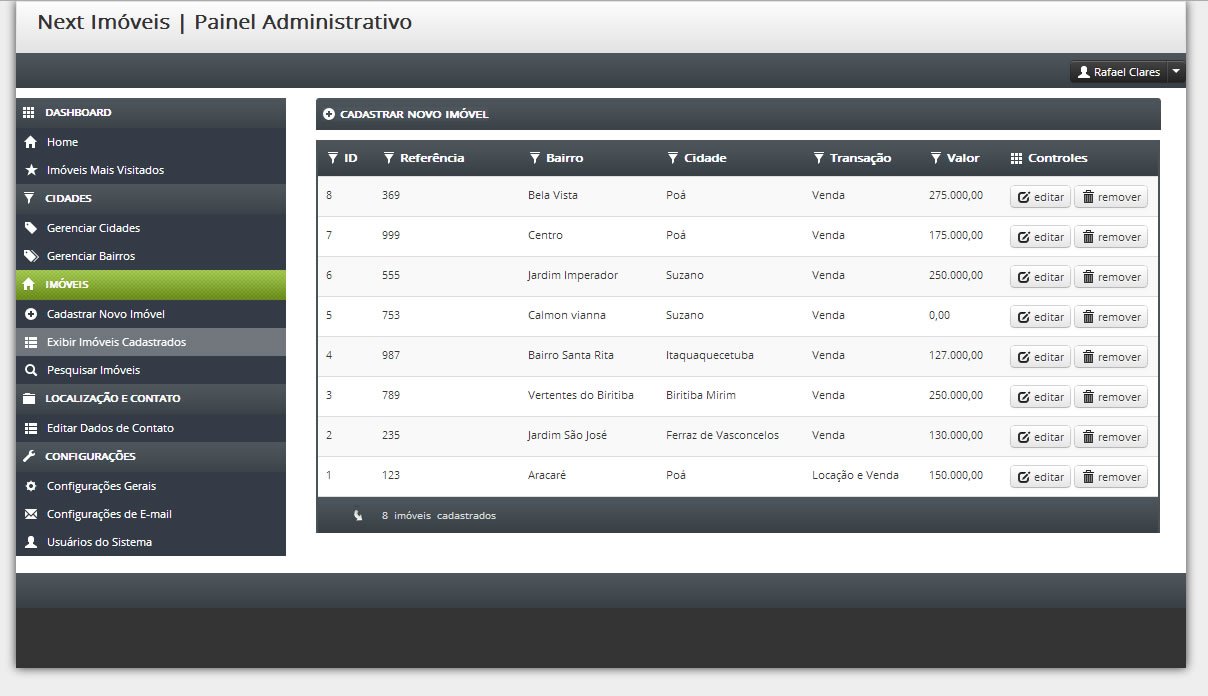Click the double-tag icon beside Gerenciar Bairros
The width and height of the screenshot is (1208, 696).
(31, 256)
